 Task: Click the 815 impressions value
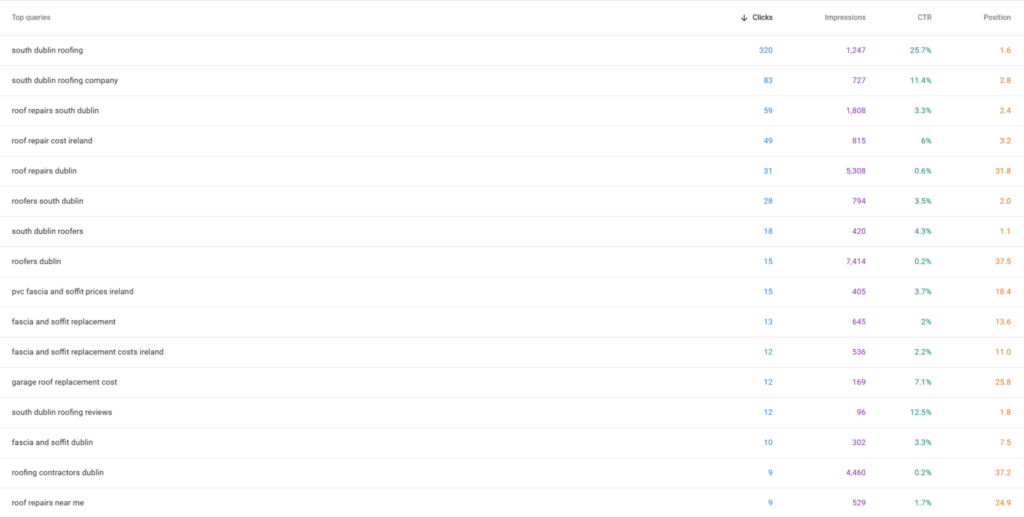[859, 140]
